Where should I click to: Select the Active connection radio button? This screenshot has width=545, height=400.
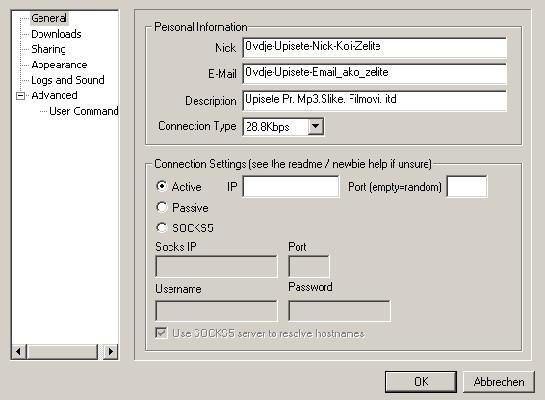(x=162, y=186)
